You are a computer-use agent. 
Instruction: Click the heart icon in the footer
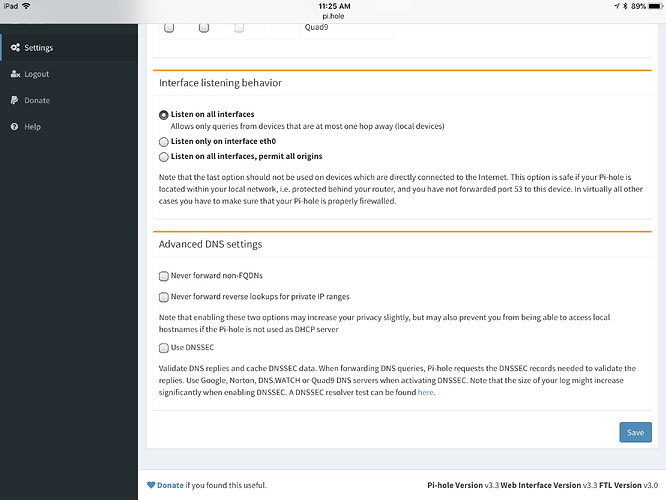tap(150, 485)
